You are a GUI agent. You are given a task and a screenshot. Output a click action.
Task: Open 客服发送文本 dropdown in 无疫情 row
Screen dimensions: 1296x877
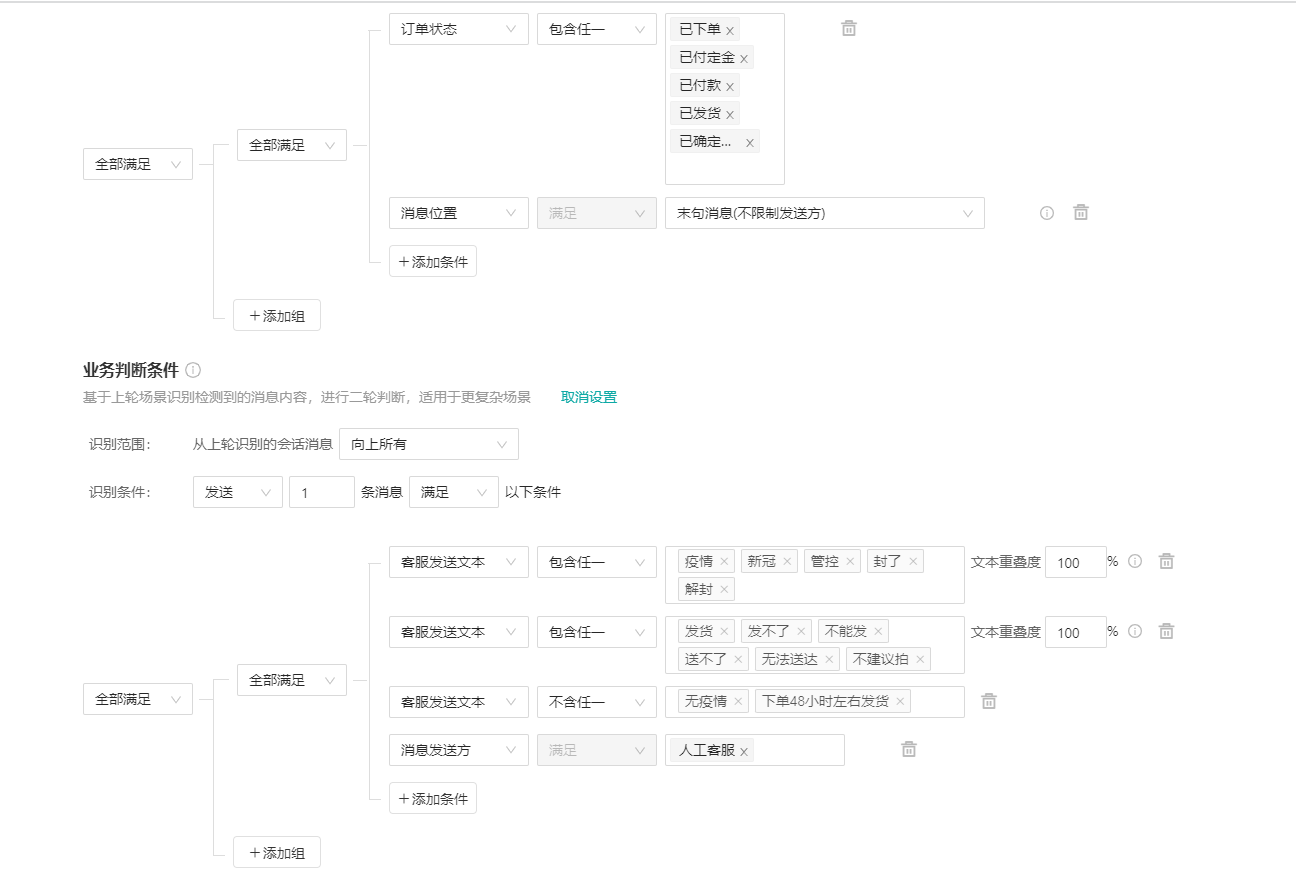click(459, 702)
